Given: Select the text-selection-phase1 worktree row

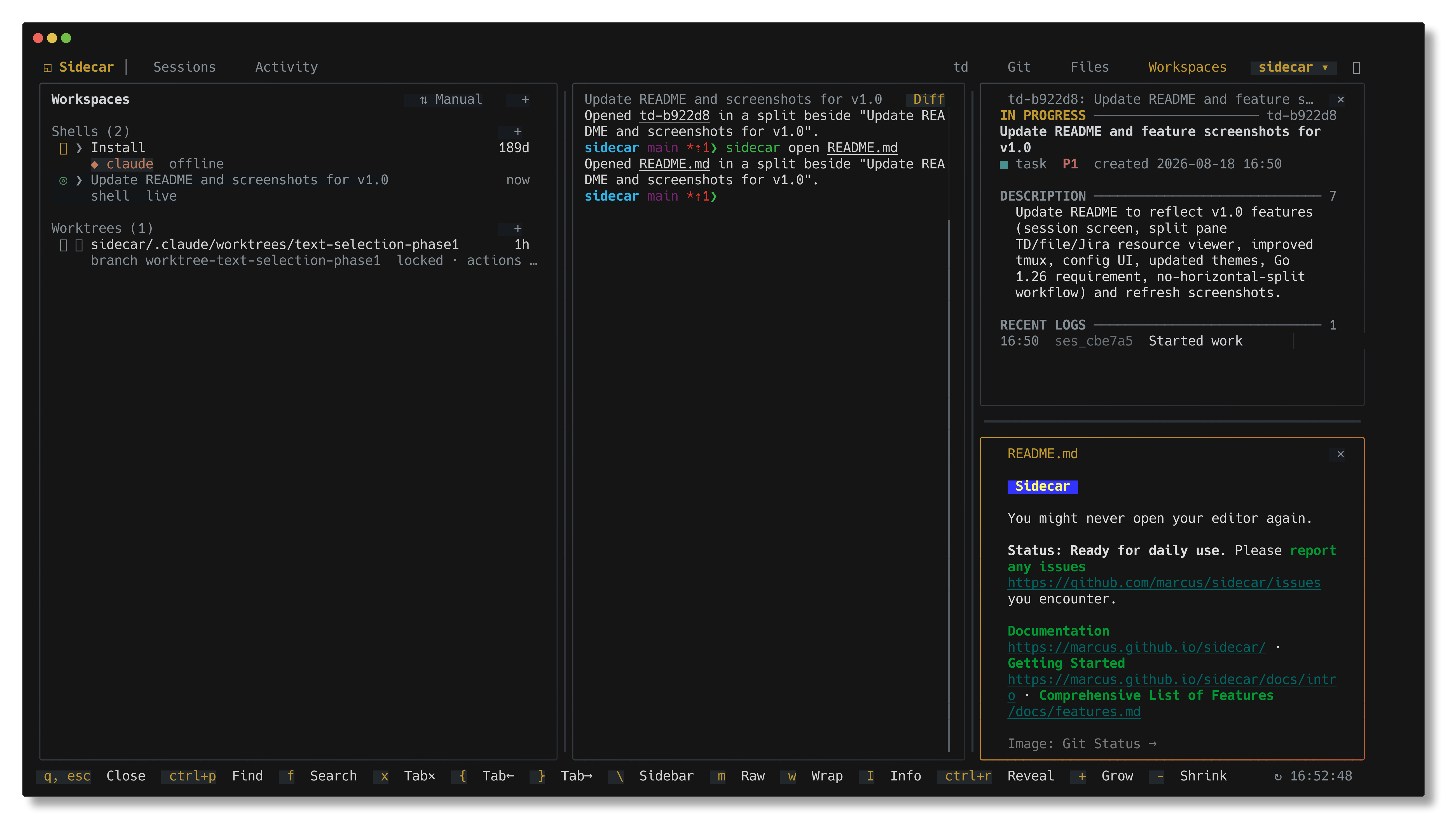Looking at the screenshot, I should tap(294, 253).
